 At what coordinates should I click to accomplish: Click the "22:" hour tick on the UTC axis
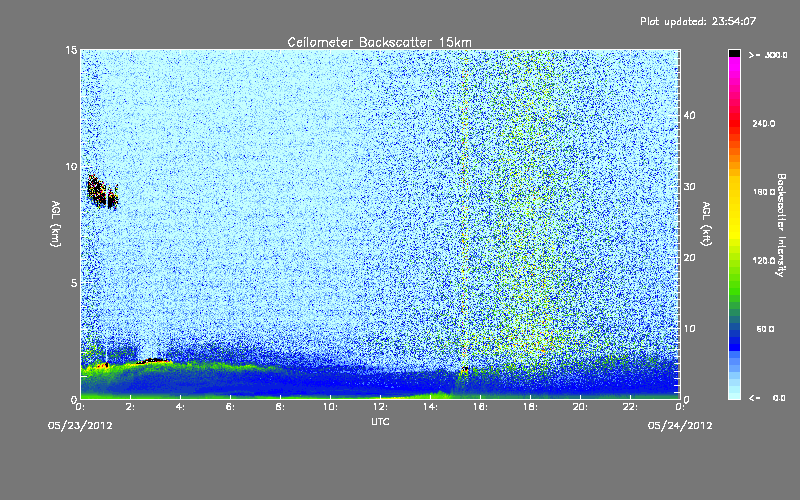click(630, 407)
